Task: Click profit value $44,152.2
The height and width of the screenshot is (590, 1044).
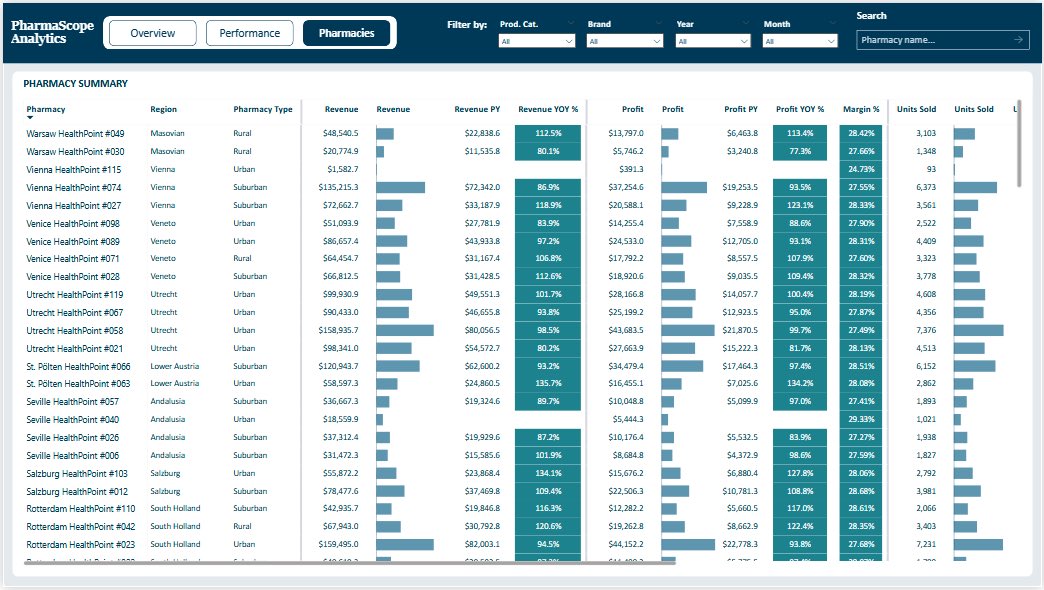Action: (625, 544)
